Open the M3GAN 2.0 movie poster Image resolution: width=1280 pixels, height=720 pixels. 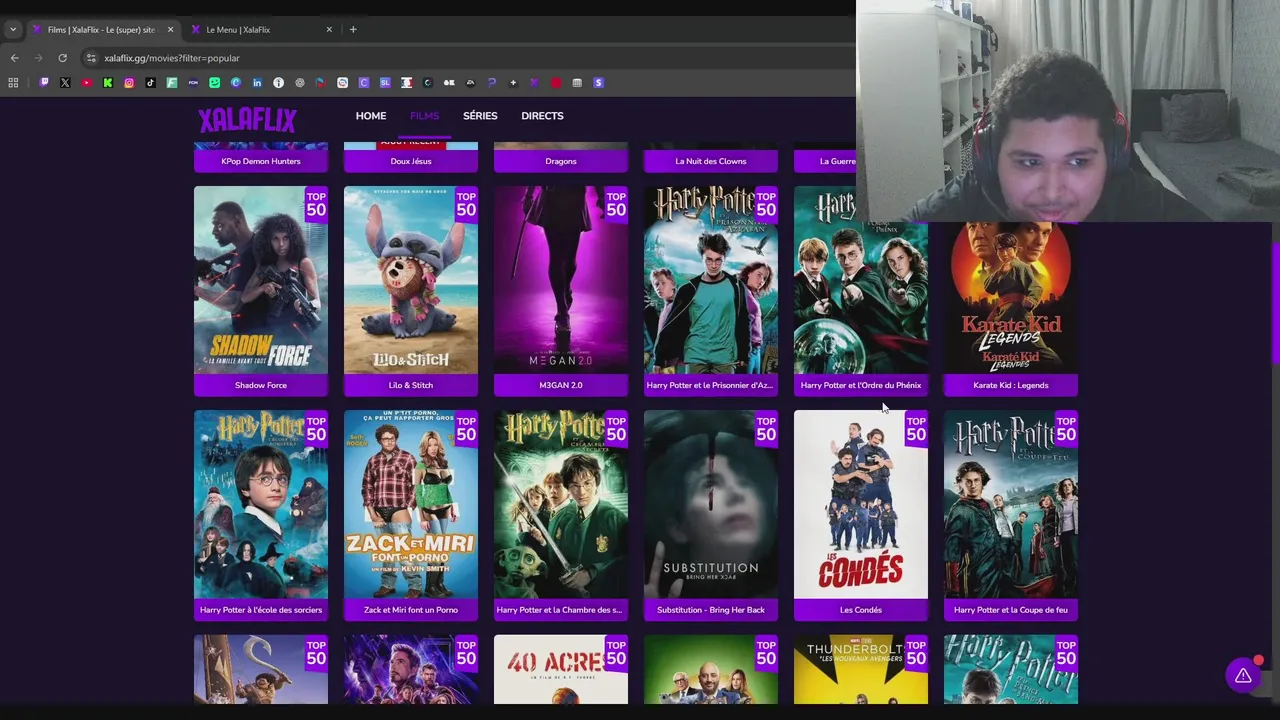561,280
